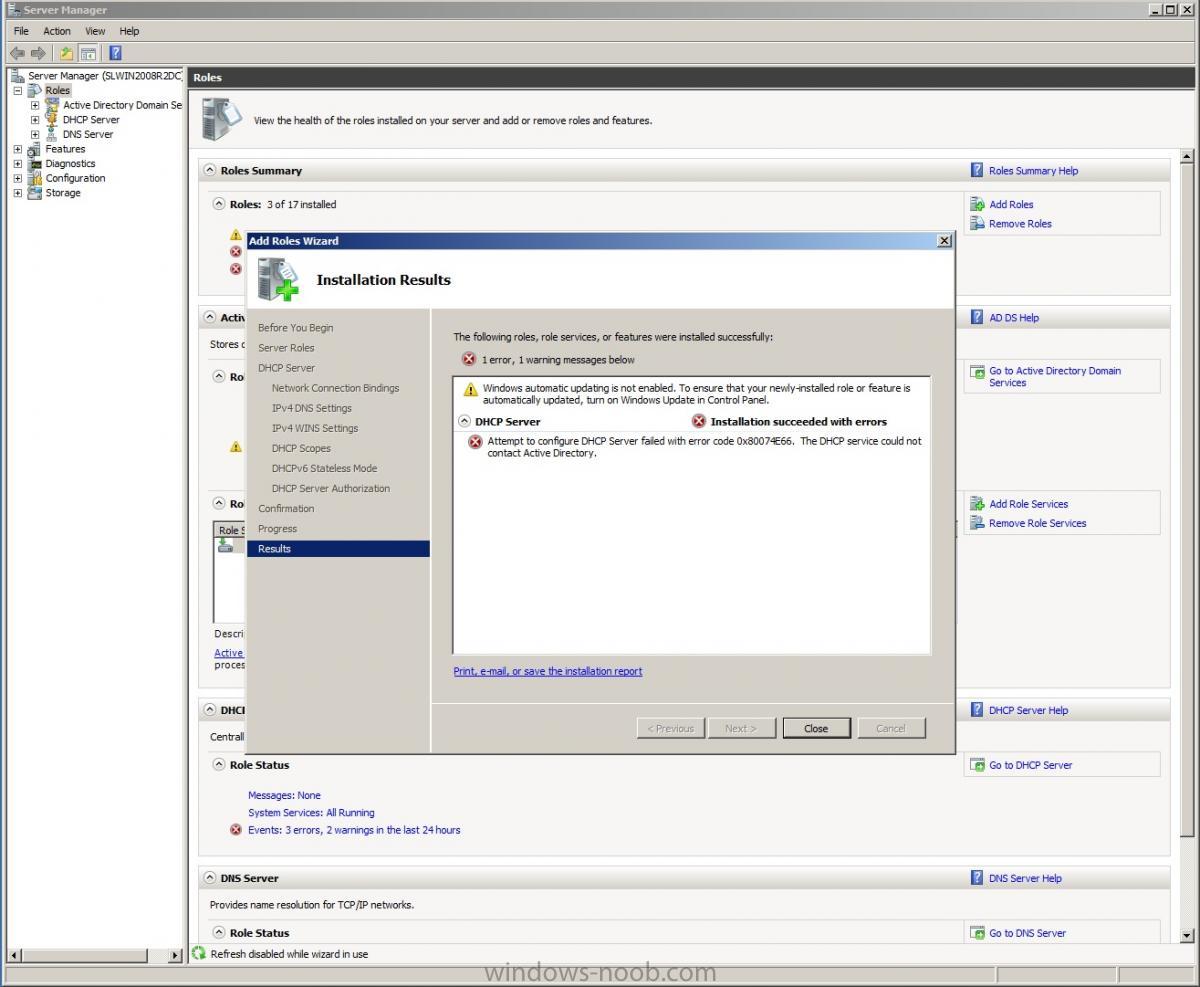Click the Close button in wizard

[816, 728]
